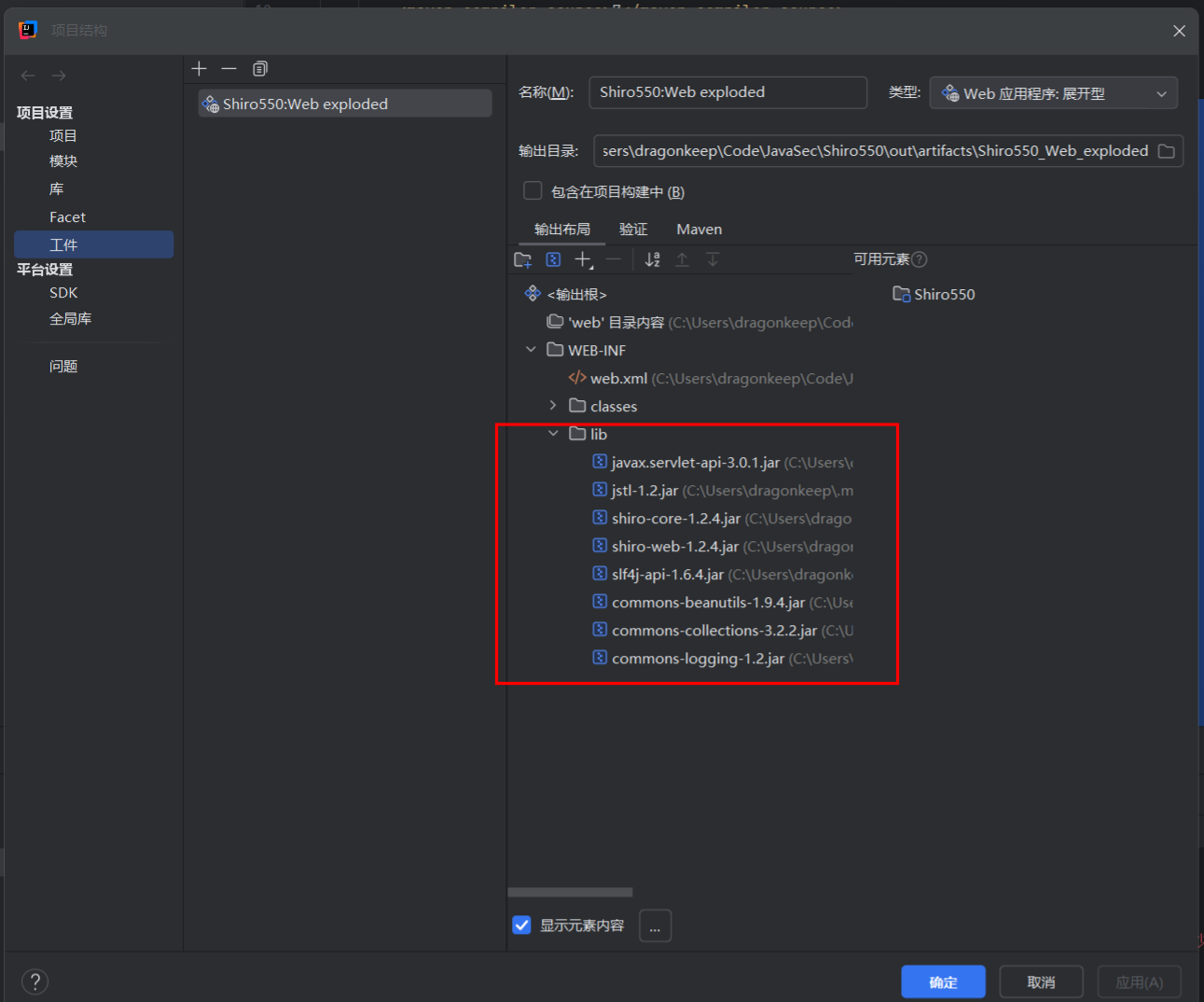
Task: Click the create archive icon in layout toolbar
Action: (x=553, y=260)
